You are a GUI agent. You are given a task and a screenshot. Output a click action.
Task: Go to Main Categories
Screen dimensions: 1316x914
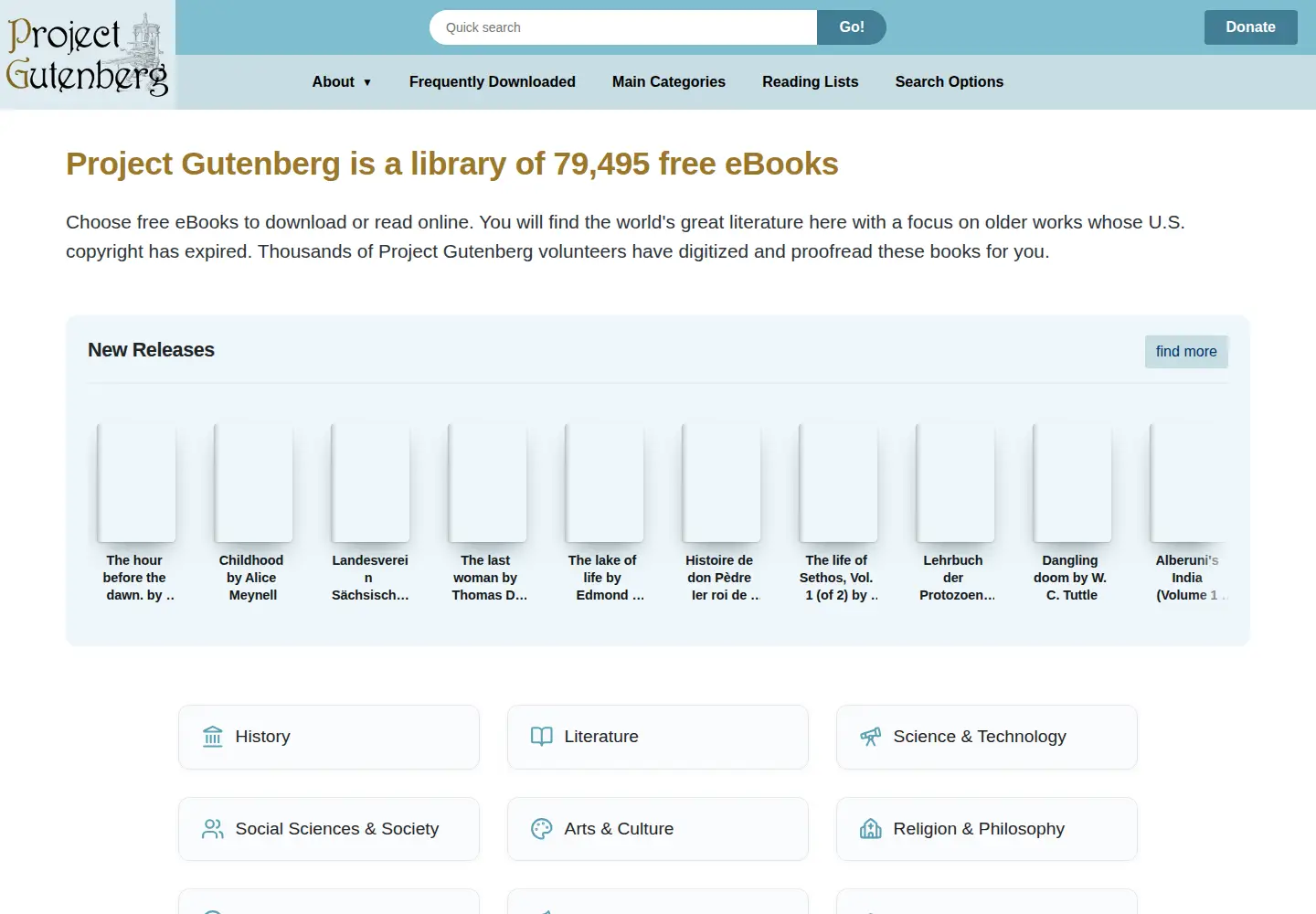point(669,82)
